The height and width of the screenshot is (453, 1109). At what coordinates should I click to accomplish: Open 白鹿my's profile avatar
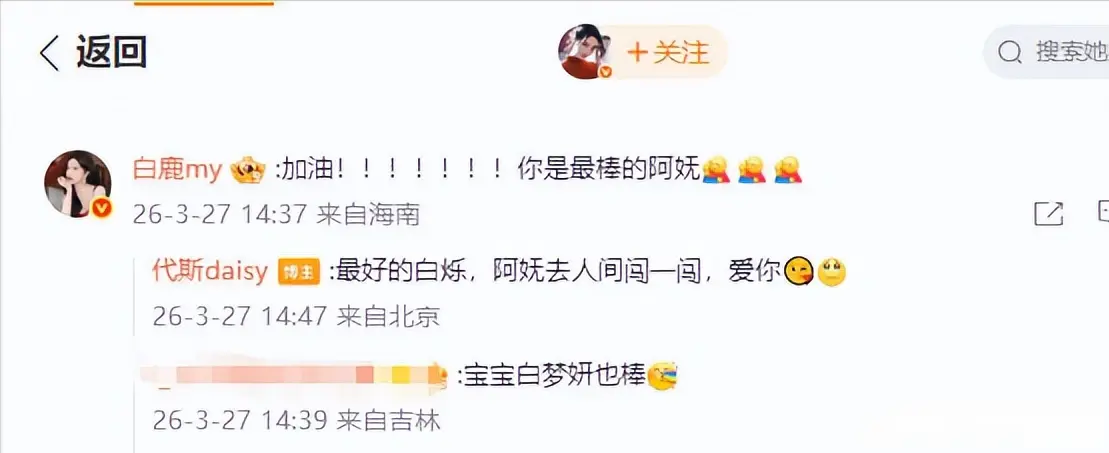[78, 184]
